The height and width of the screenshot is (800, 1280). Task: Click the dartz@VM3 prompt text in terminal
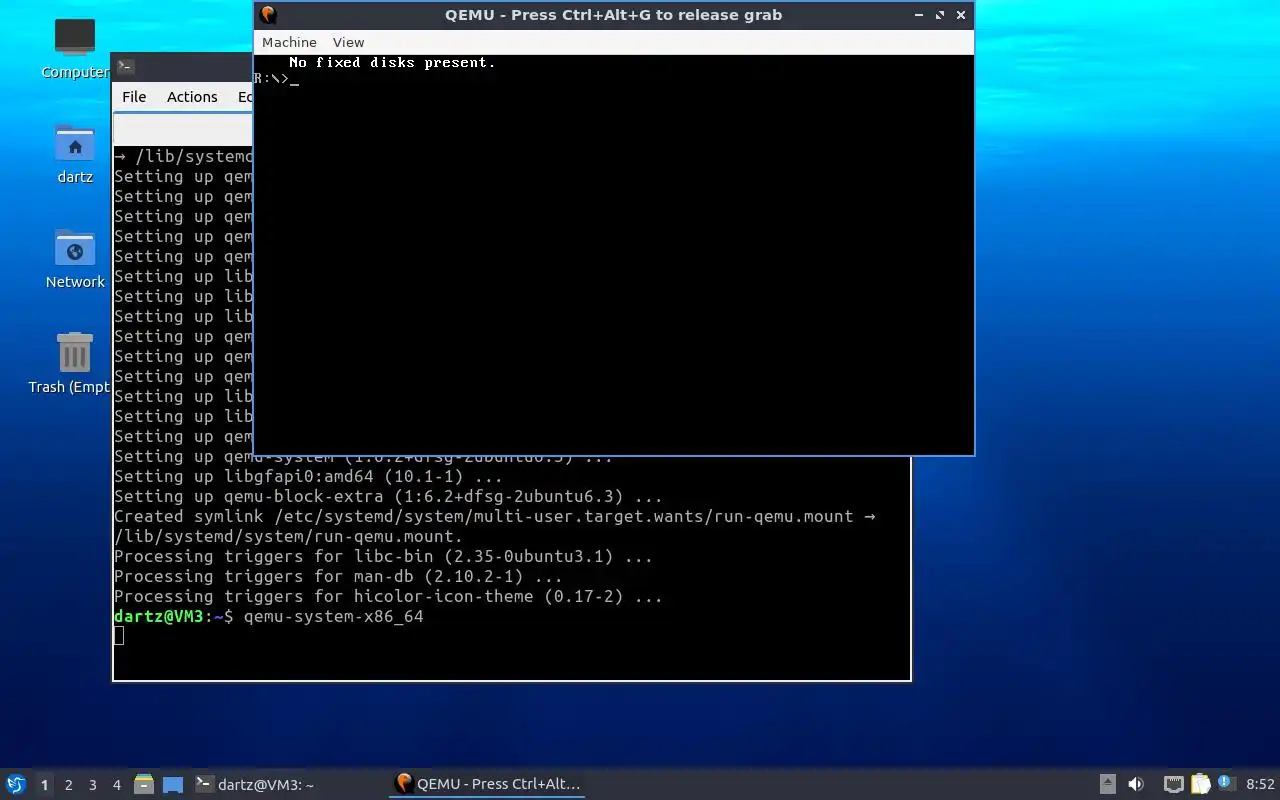[173, 617]
